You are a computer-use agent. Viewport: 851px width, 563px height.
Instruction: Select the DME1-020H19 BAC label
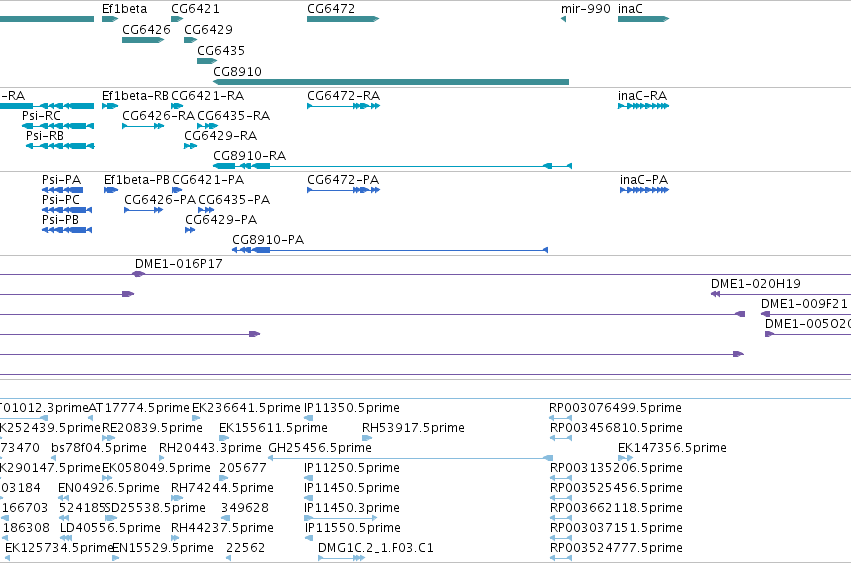pyautogui.click(x=756, y=284)
